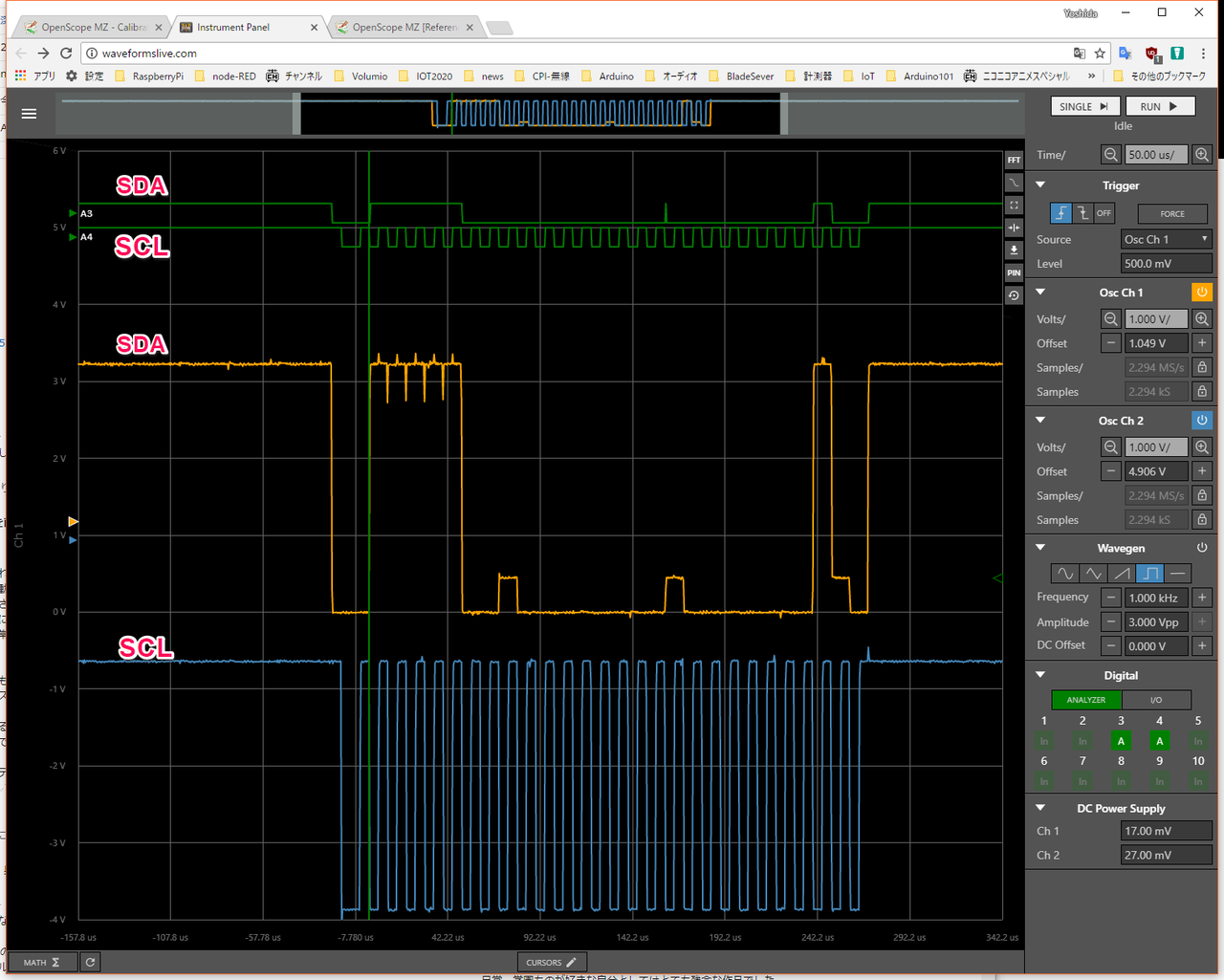The height and width of the screenshot is (980, 1224).
Task: Toggle Osc Ch 2 power button
Action: (x=1202, y=421)
